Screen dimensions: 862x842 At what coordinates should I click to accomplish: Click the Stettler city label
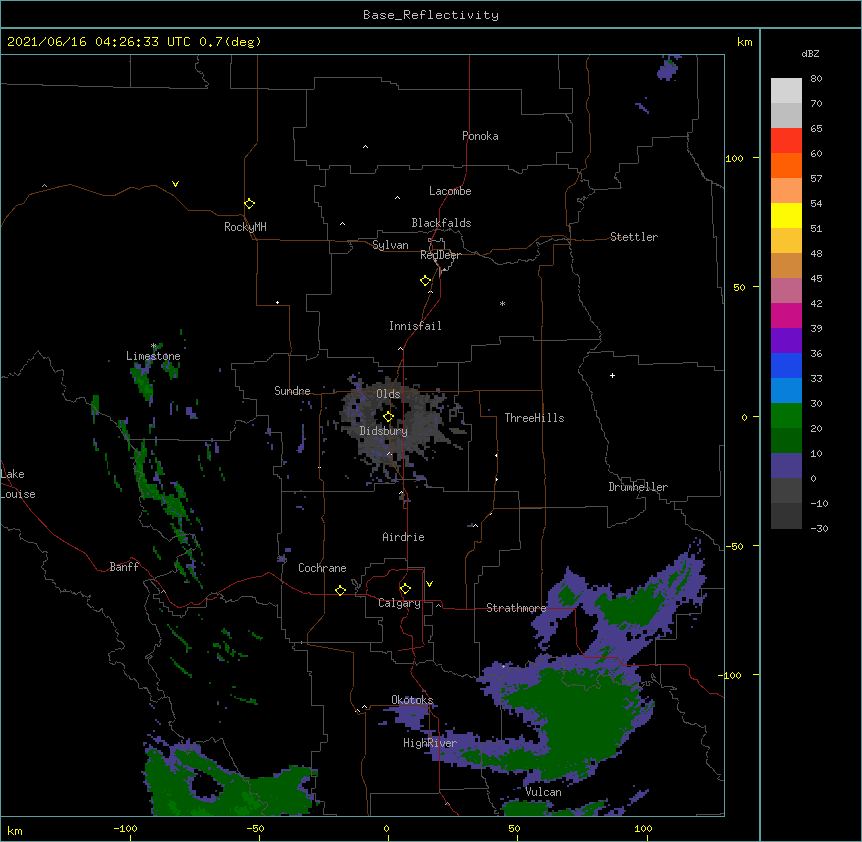pos(634,237)
